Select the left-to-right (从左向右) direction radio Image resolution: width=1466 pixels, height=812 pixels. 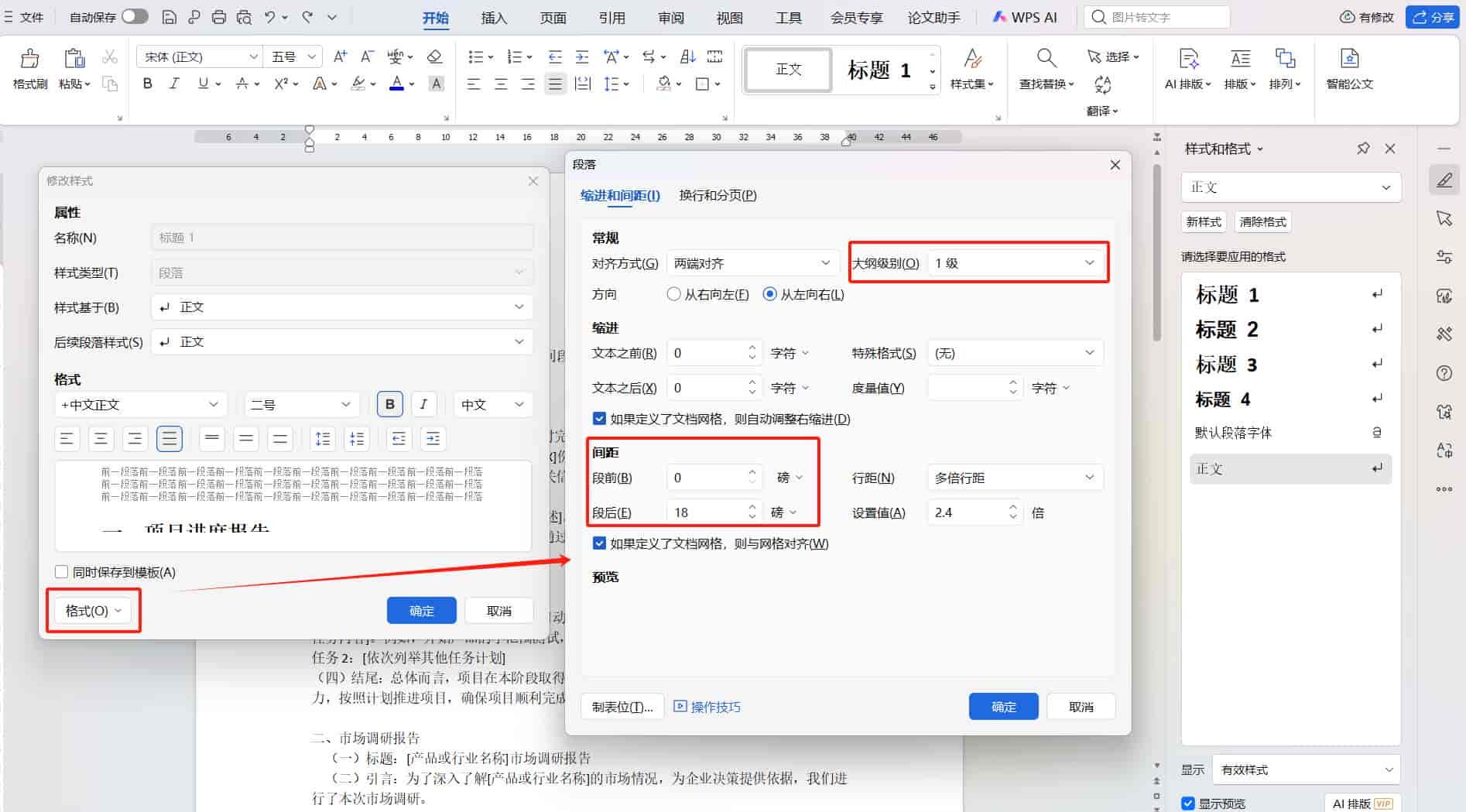[x=769, y=294]
